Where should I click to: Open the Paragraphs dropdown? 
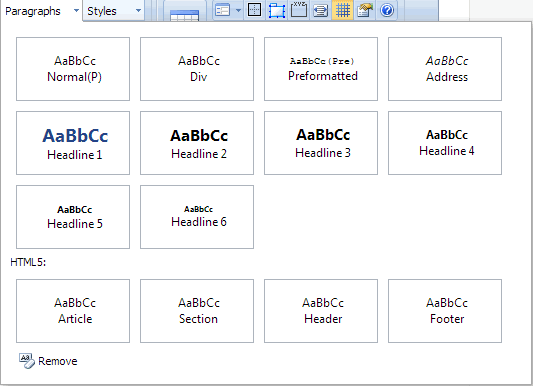41,11
